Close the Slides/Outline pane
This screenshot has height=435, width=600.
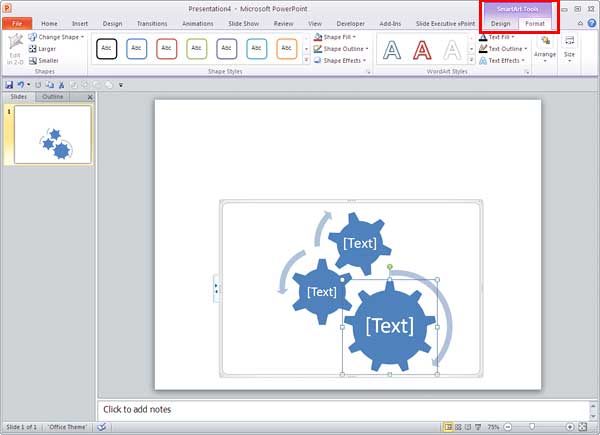[x=90, y=97]
